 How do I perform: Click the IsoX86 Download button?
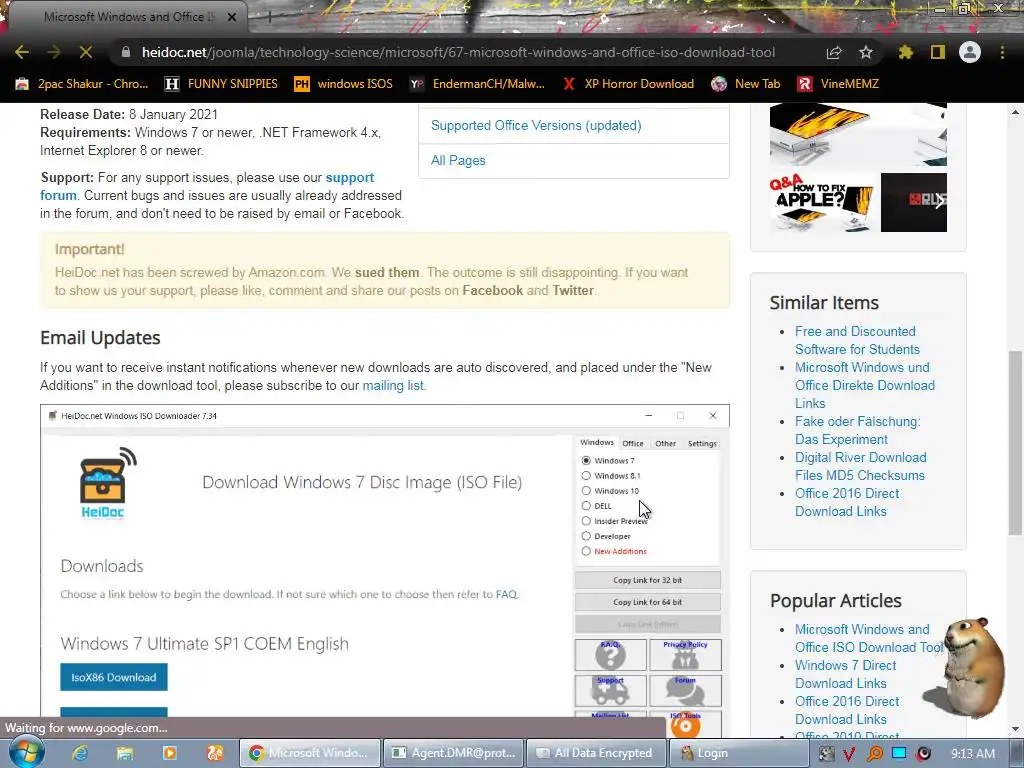click(x=114, y=677)
